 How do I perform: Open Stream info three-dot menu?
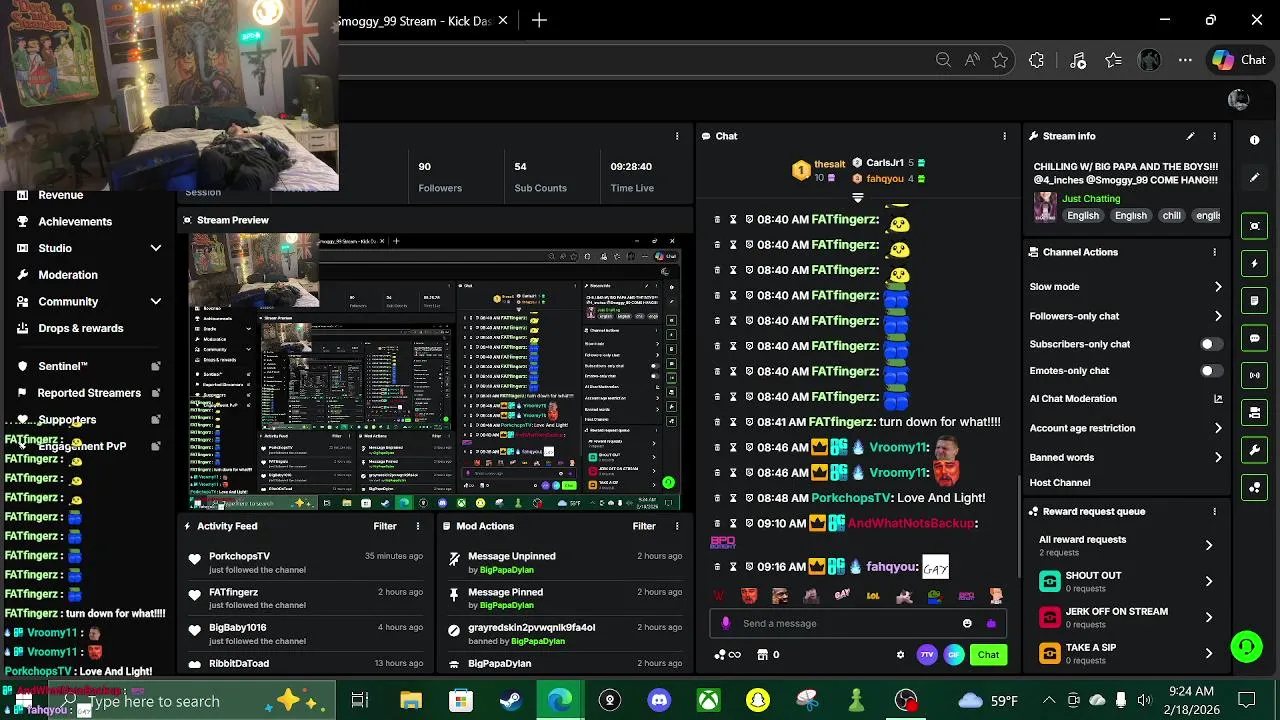pos(1214,136)
